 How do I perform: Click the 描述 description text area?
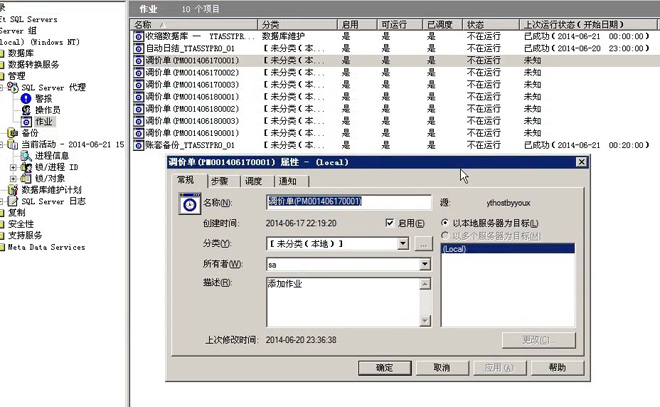pos(343,302)
